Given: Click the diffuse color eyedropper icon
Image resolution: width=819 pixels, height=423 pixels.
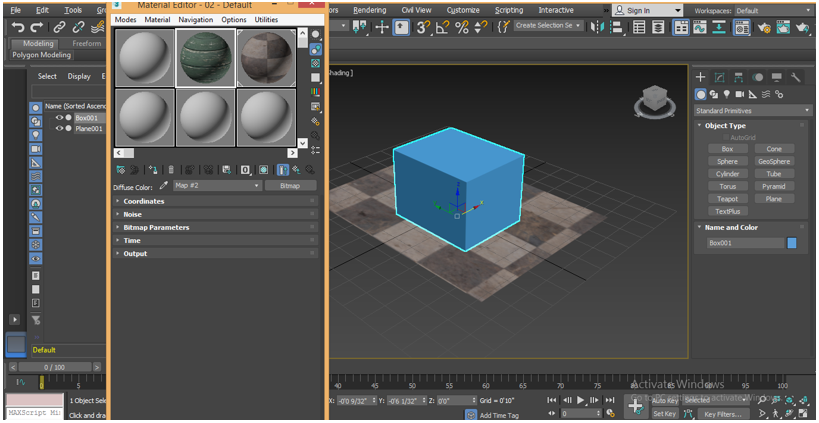Looking at the screenshot, I should pos(164,186).
